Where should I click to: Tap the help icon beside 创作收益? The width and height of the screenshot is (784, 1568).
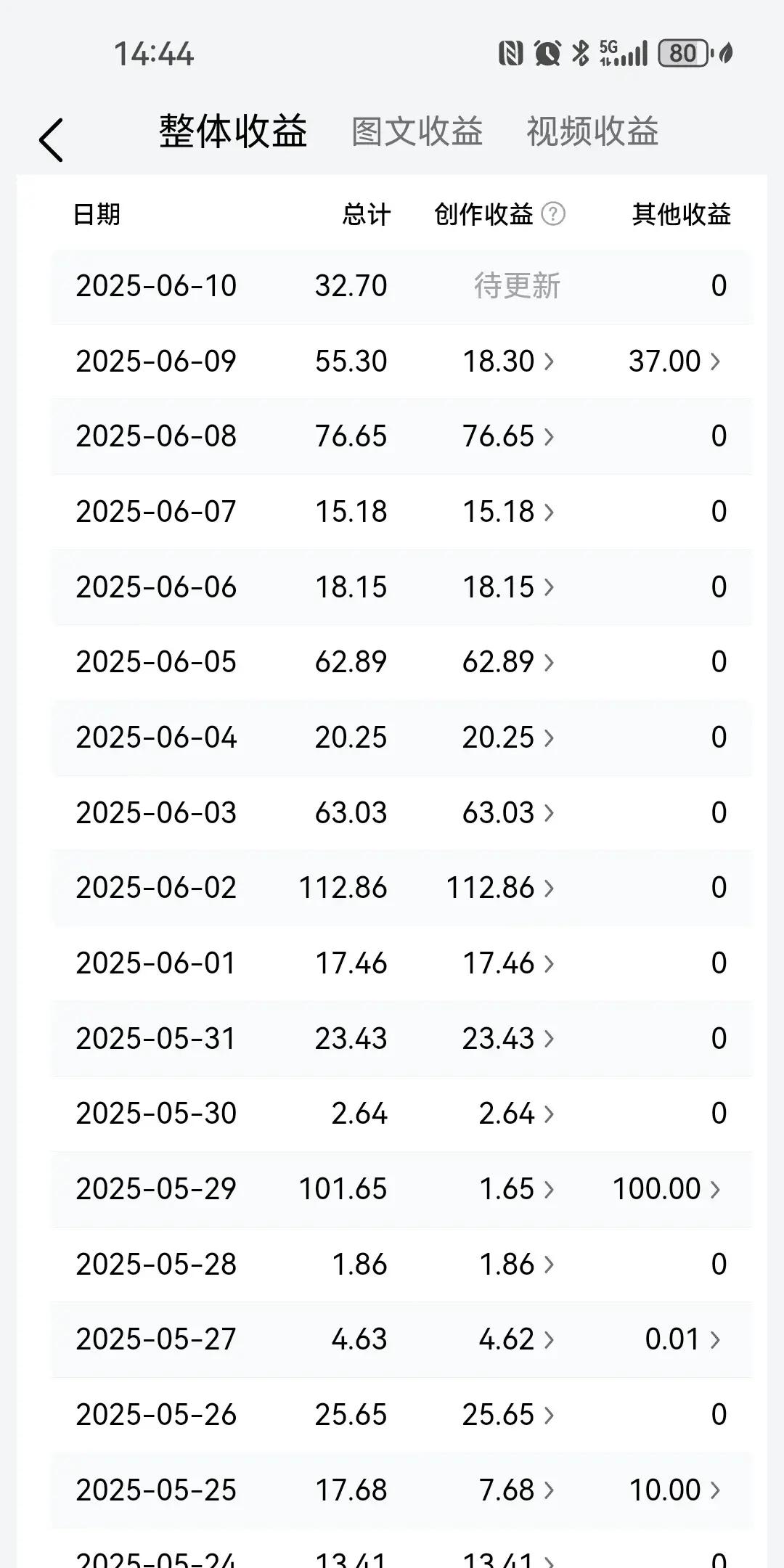click(x=553, y=214)
